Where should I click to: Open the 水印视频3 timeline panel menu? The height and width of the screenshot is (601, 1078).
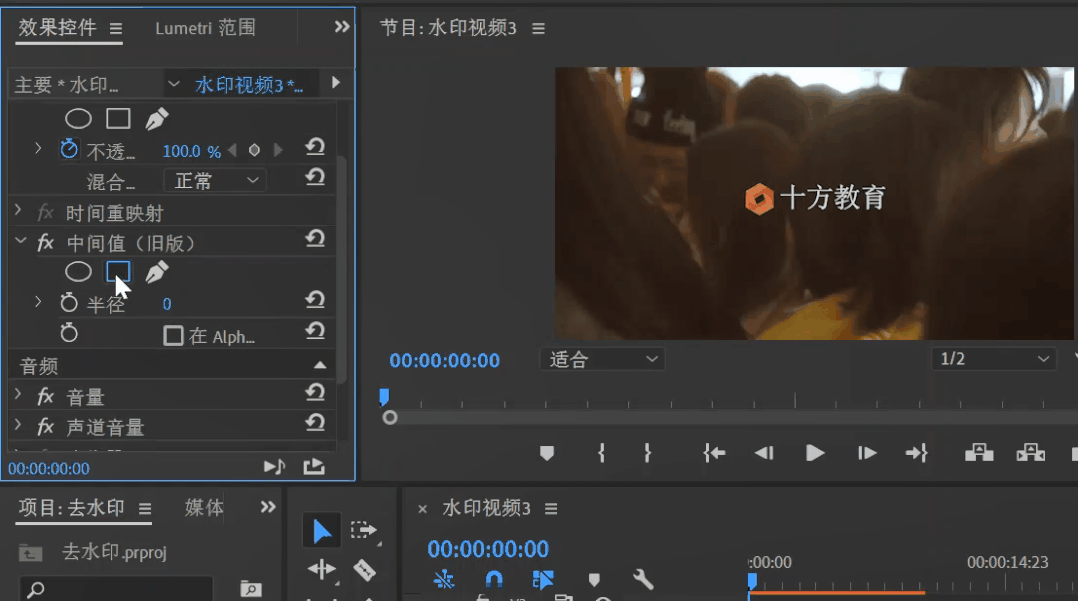[x=551, y=509]
